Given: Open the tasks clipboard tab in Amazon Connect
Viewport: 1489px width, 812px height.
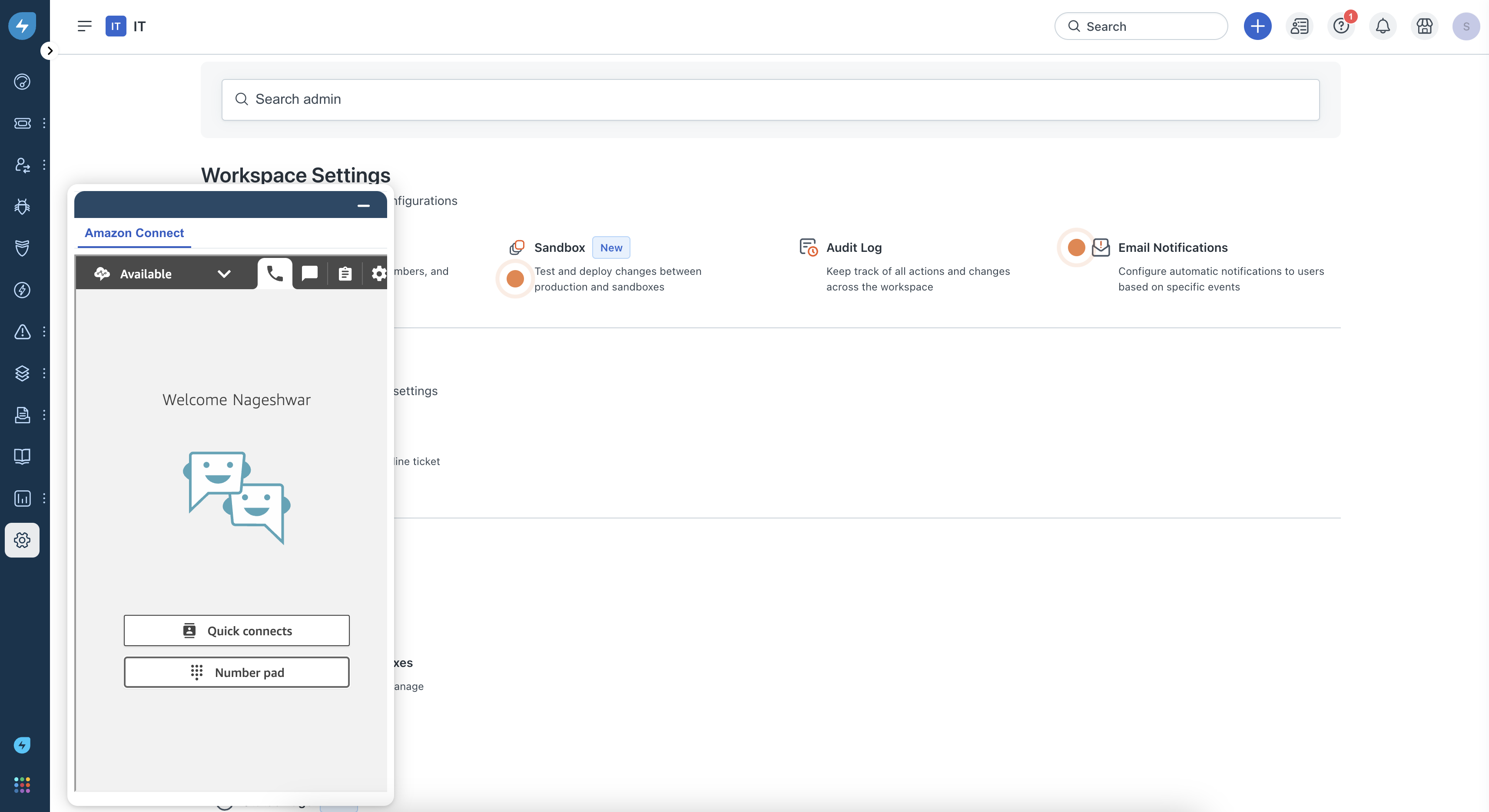Looking at the screenshot, I should 345,273.
